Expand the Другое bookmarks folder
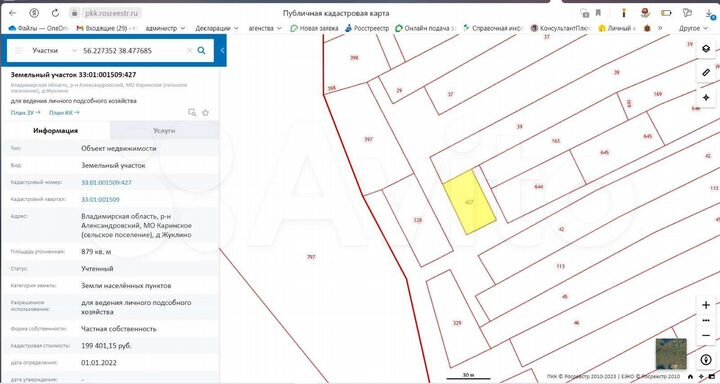The height and width of the screenshot is (384, 720). point(693,28)
